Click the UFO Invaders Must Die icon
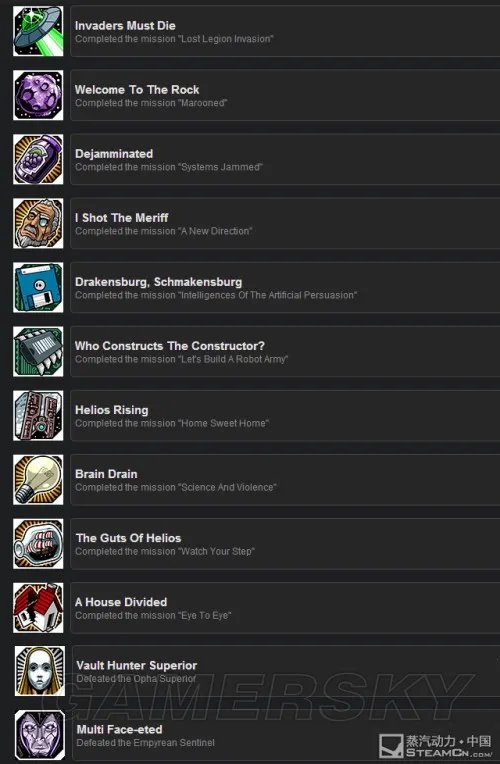Screen dimensions: 500x764 [x=38, y=31]
